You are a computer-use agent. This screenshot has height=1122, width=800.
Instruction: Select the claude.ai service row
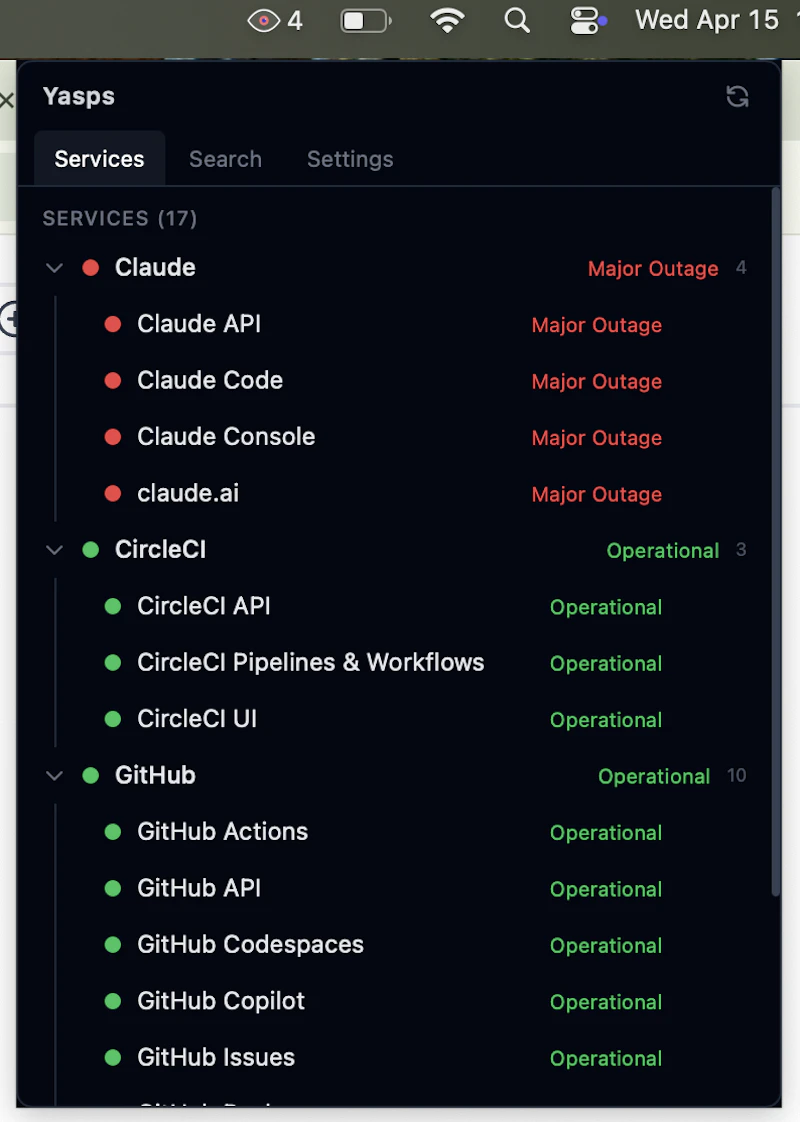[188, 493]
